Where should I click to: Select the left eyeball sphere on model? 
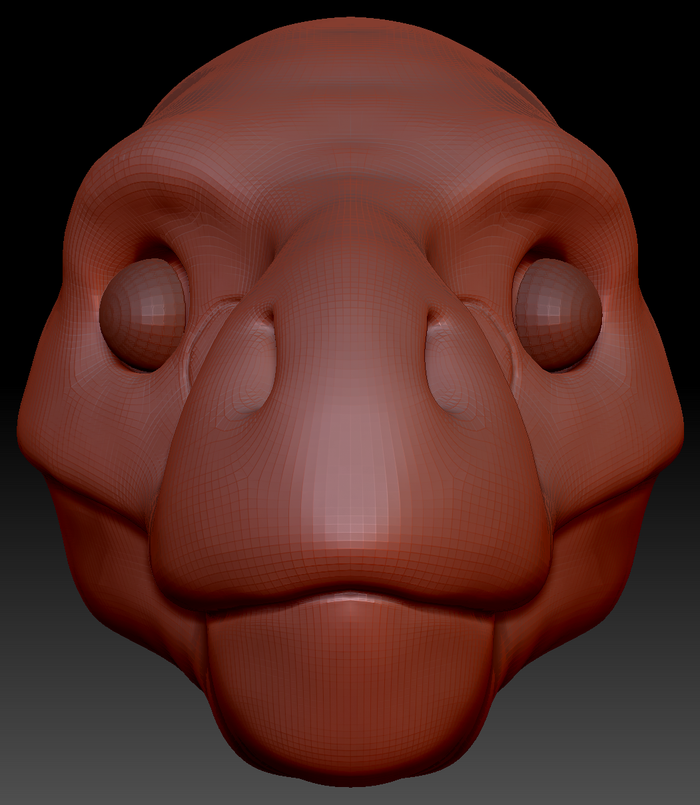(x=143, y=314)
